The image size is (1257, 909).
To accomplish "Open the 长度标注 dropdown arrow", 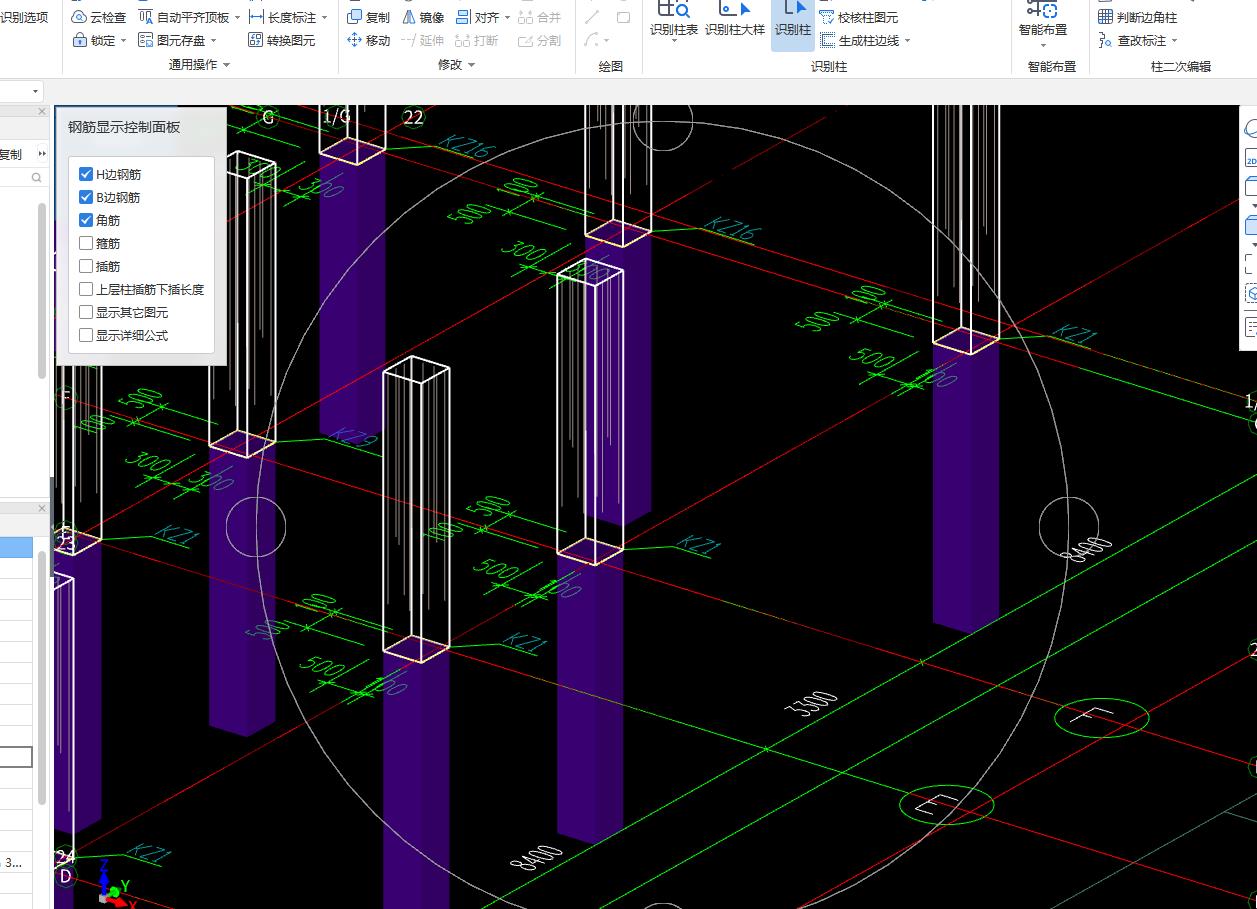I will (325, 18).
